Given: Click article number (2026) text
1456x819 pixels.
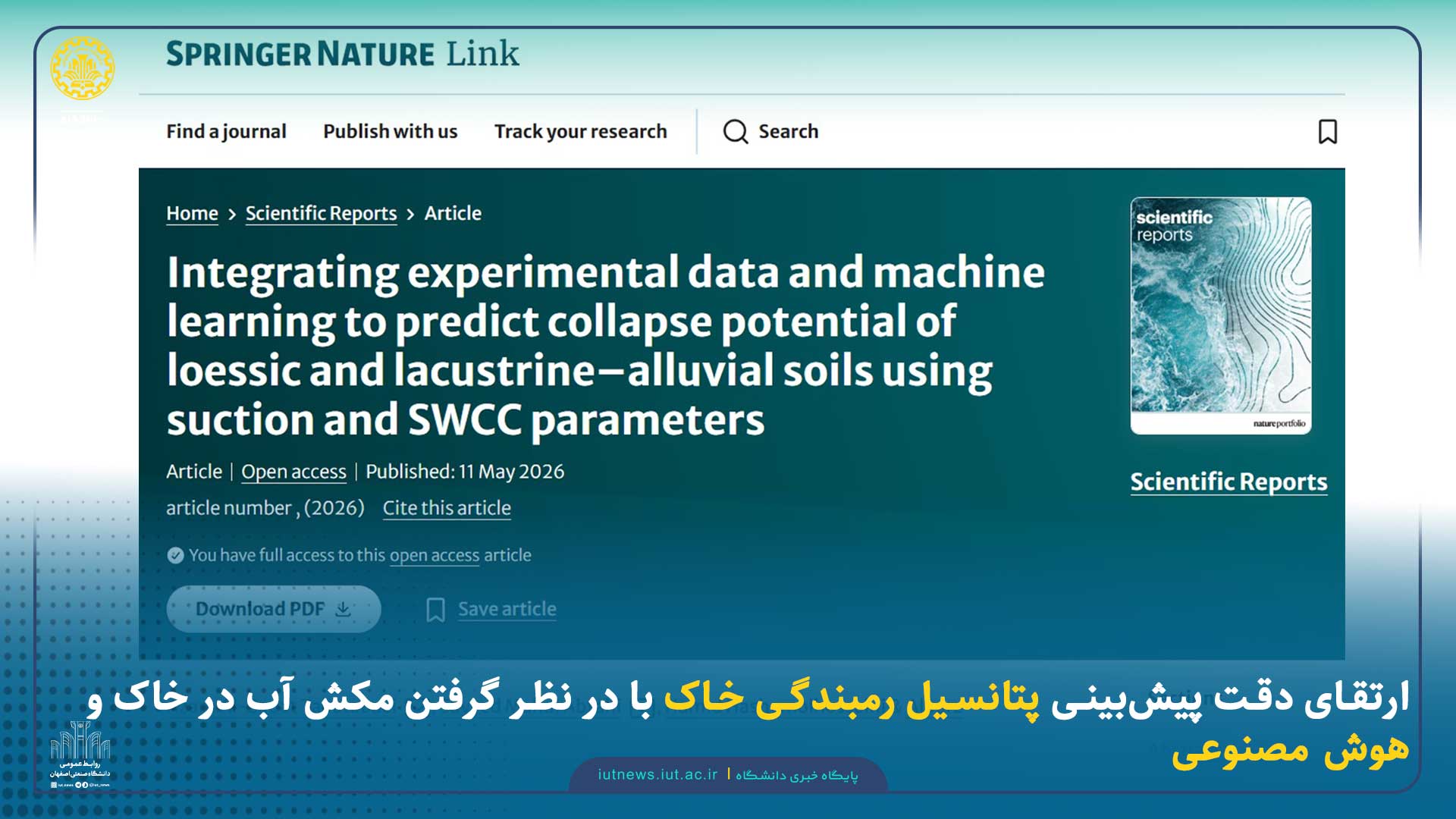Looking at the screenshot, I should pos(265,508).
